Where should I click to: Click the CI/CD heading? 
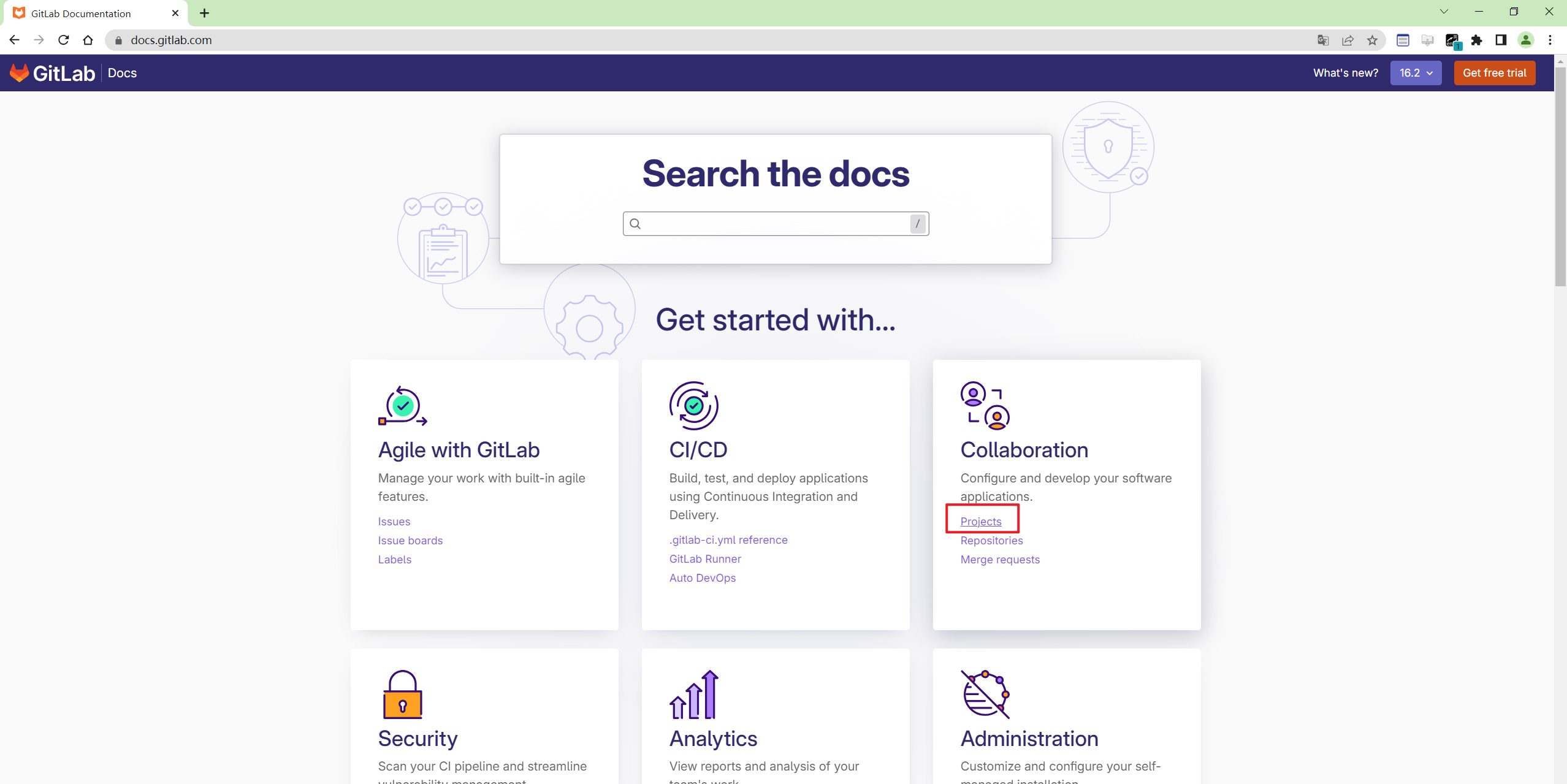coord(698,450)
